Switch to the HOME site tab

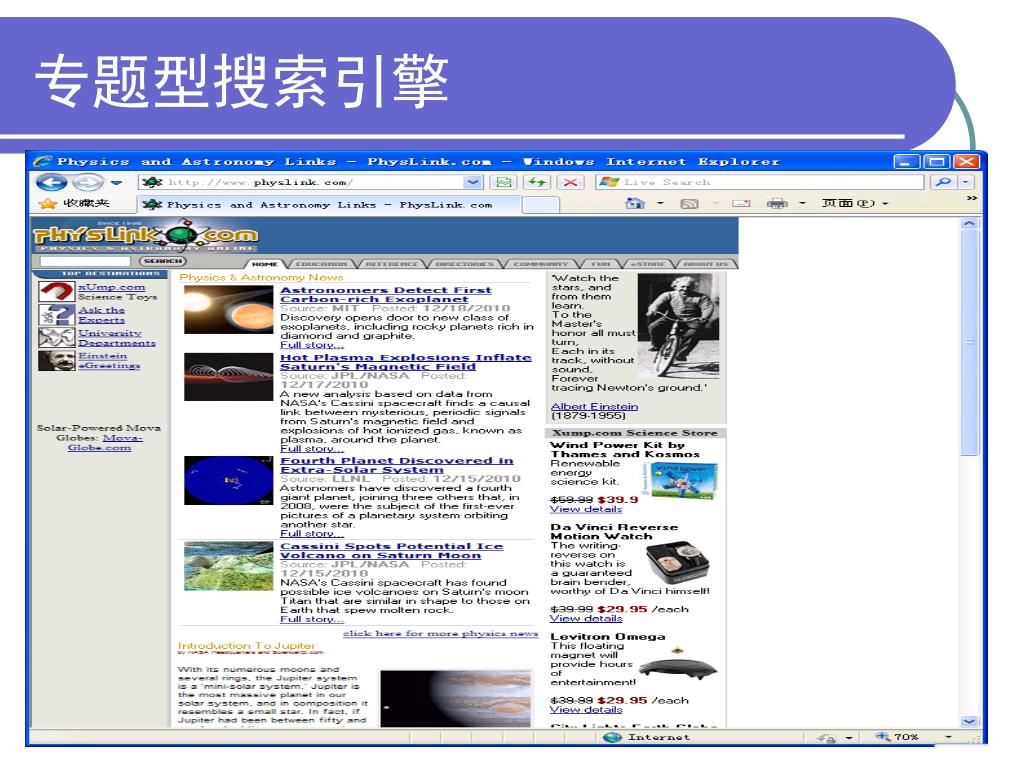tap(264, 264)
